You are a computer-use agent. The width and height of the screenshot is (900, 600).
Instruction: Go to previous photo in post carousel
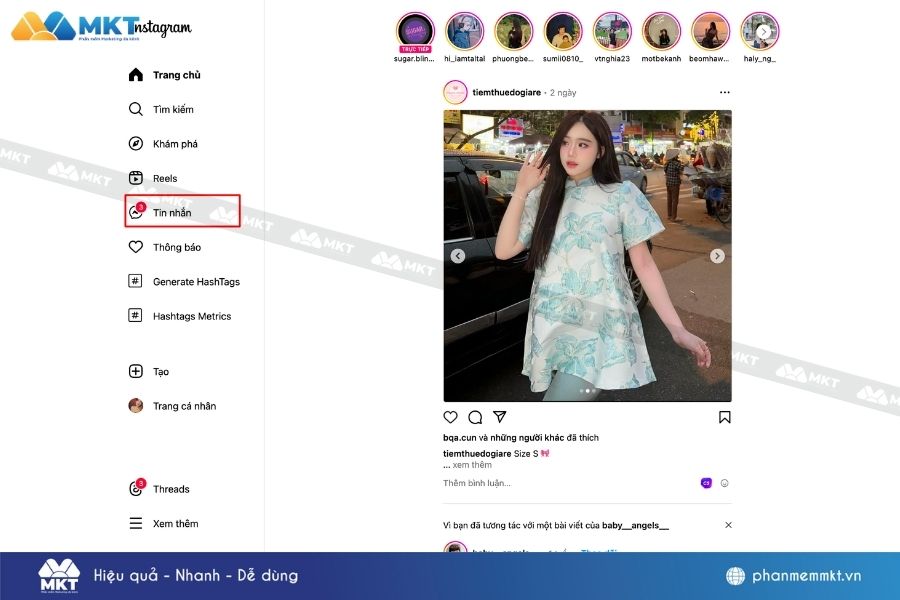pos(458,256)
